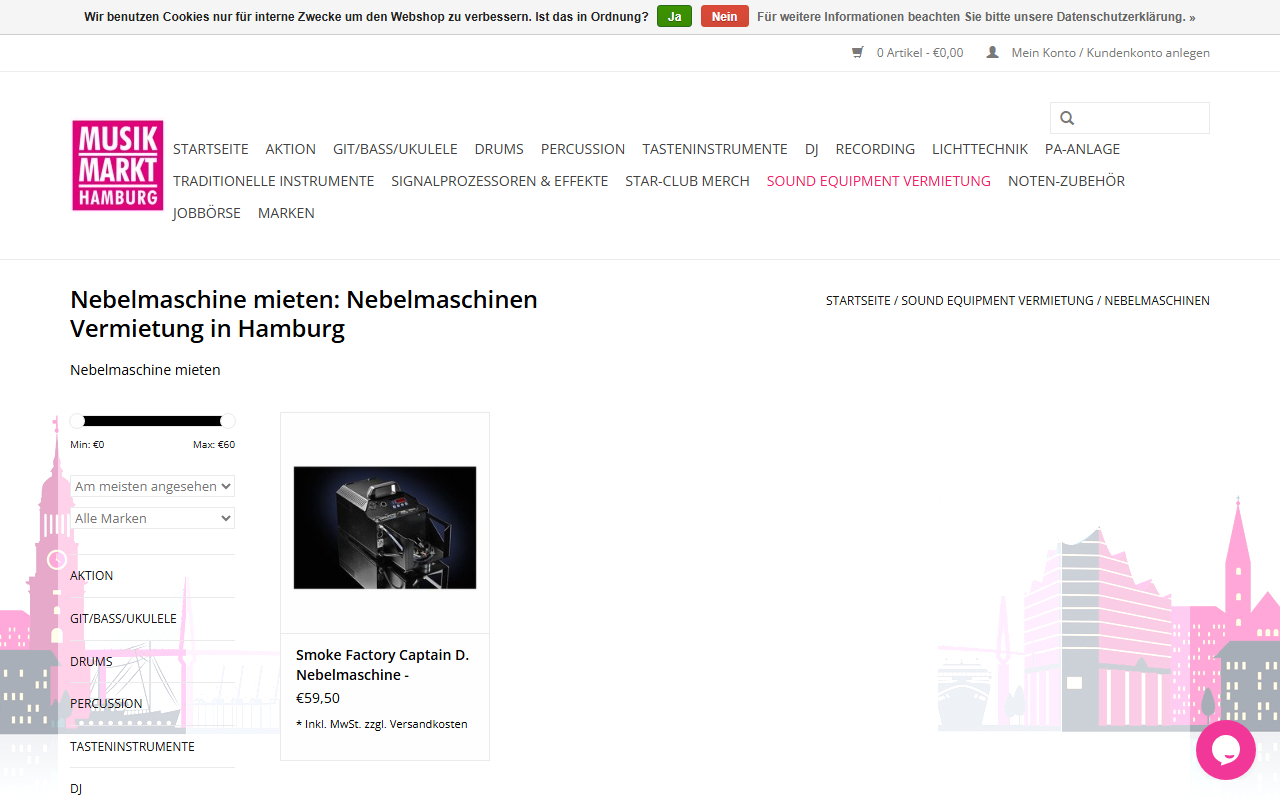The width and height of the screenshot is (1280, 800).
Task: Click the black price range bar
Action: pos(152,421)
